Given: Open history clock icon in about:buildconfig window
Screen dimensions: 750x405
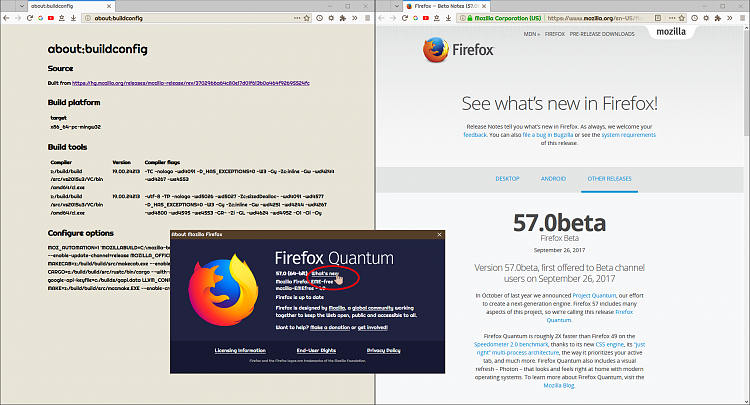Looking at the screenshot, I should tap(320, 18).
